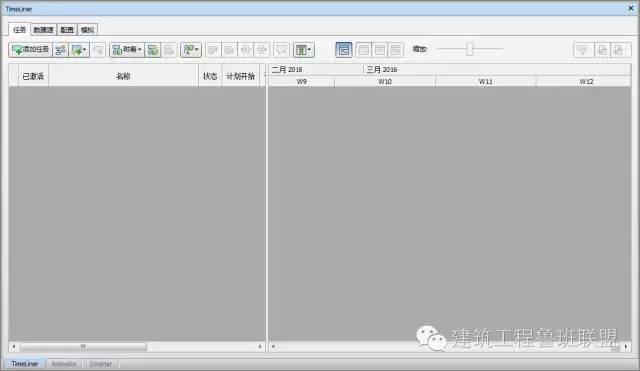The image size is (640, 371).
Task: Toggle Planned vs Actual Dates view
Action: coord(396,50)
